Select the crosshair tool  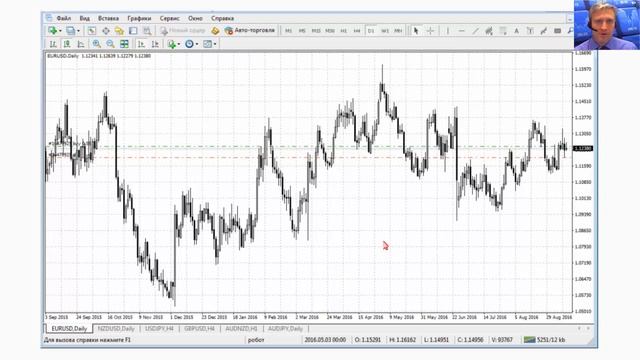430,31
